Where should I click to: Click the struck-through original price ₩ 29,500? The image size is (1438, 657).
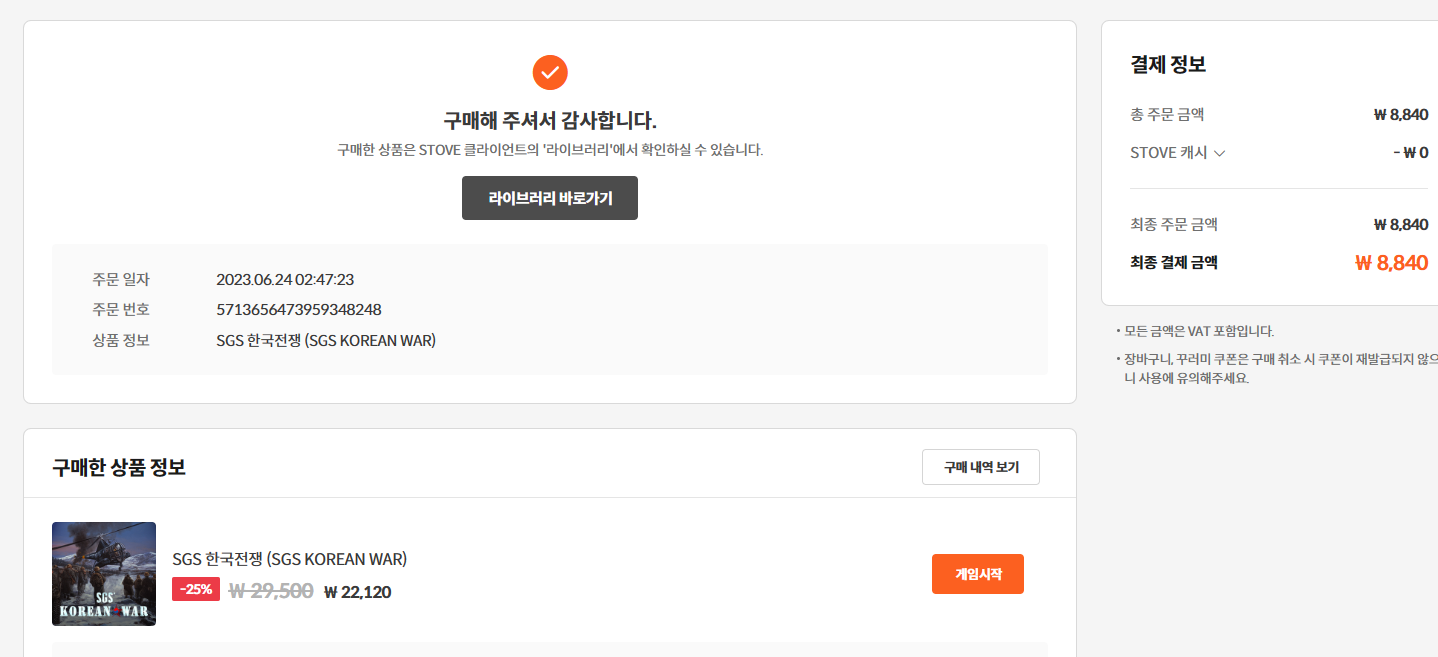271,591
